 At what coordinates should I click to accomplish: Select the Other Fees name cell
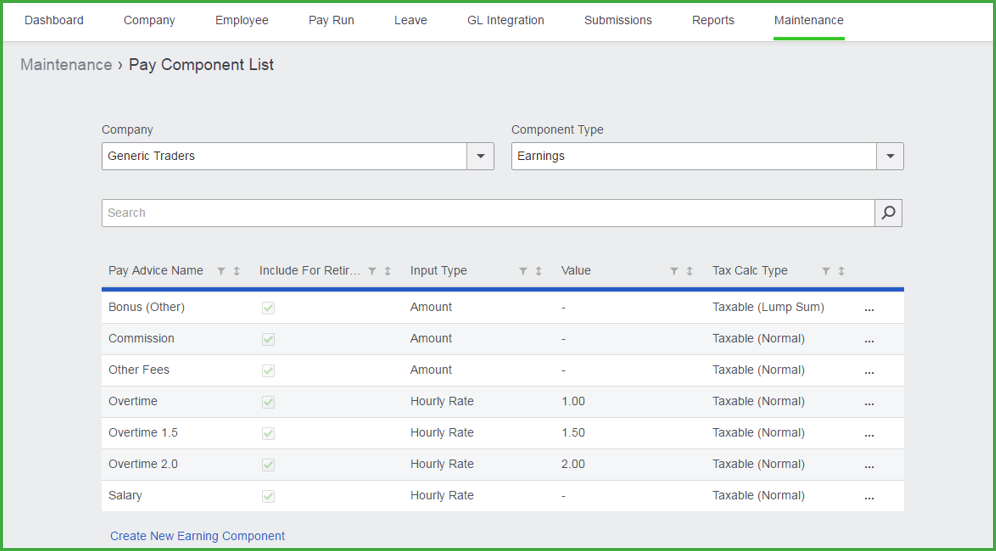tap(139, 370)
